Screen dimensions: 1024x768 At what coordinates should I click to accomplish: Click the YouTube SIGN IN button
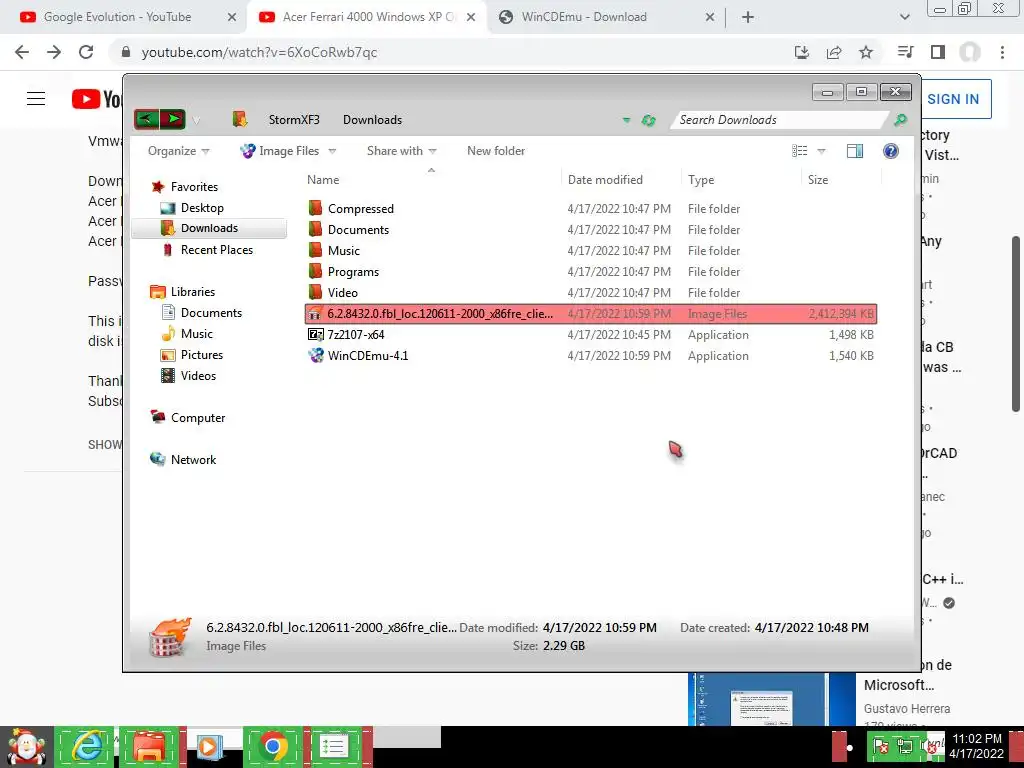click(953, 99)
